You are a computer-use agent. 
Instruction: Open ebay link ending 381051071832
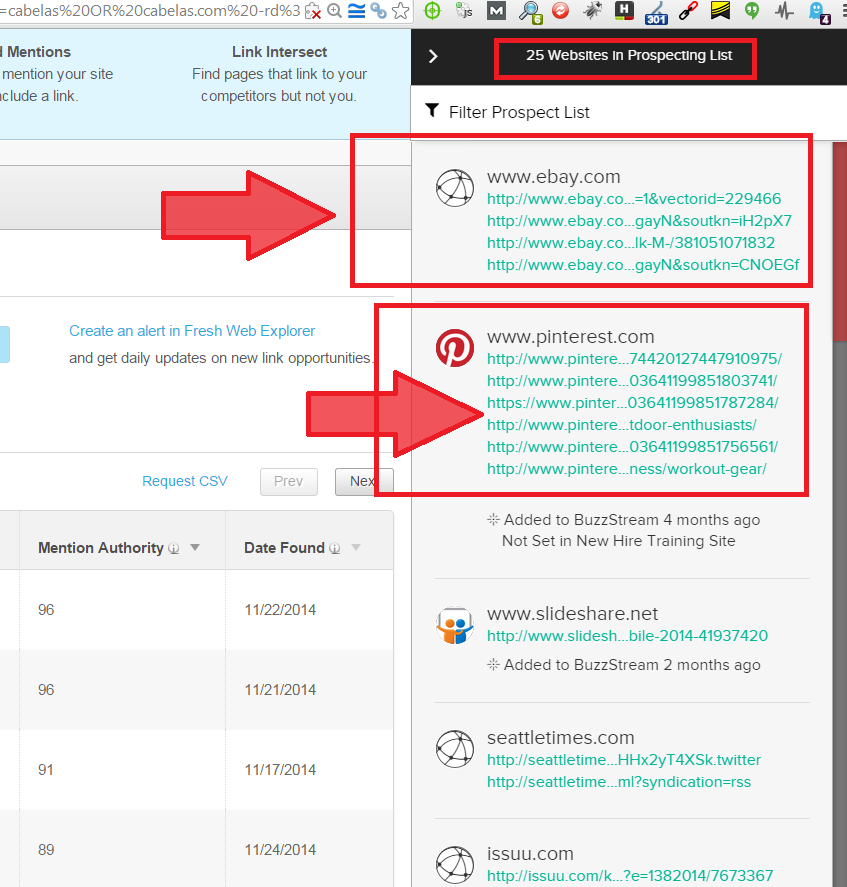[x=631, y=243]
